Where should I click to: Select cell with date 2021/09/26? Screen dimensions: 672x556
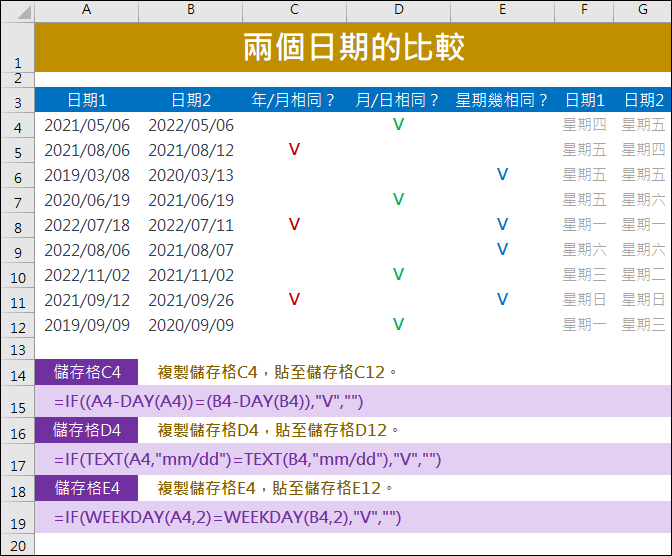click(191, 300)
